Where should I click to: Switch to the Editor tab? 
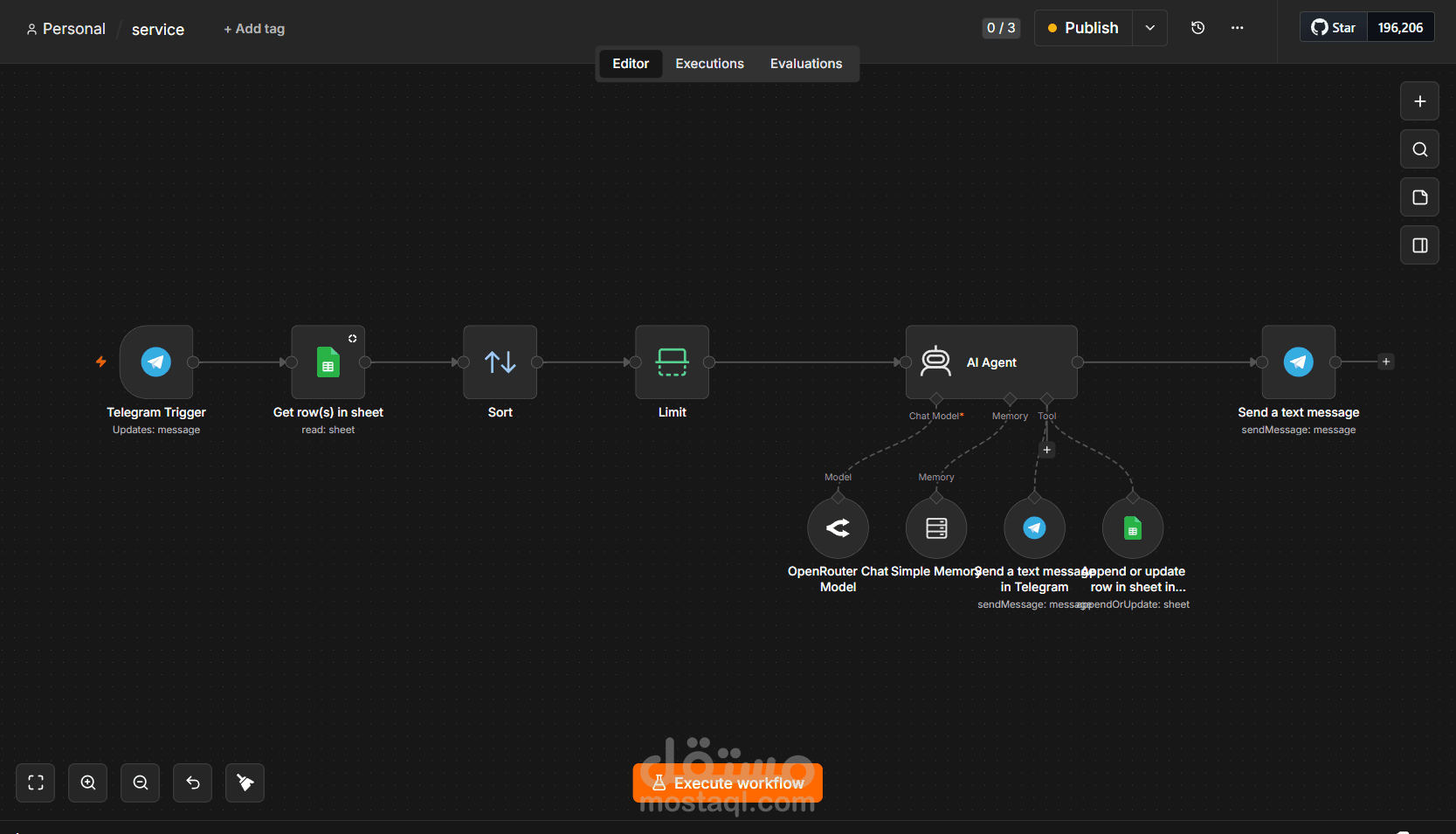point(631,64)
